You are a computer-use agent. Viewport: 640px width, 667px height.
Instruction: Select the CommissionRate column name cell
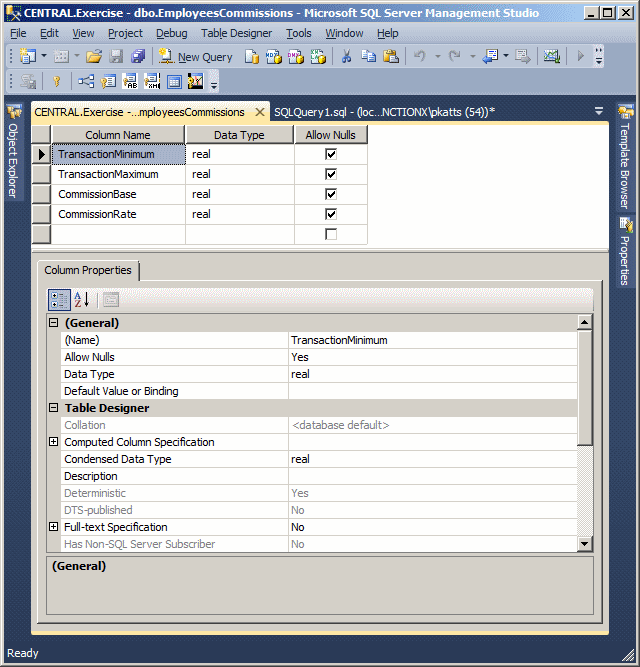point(118,214)
